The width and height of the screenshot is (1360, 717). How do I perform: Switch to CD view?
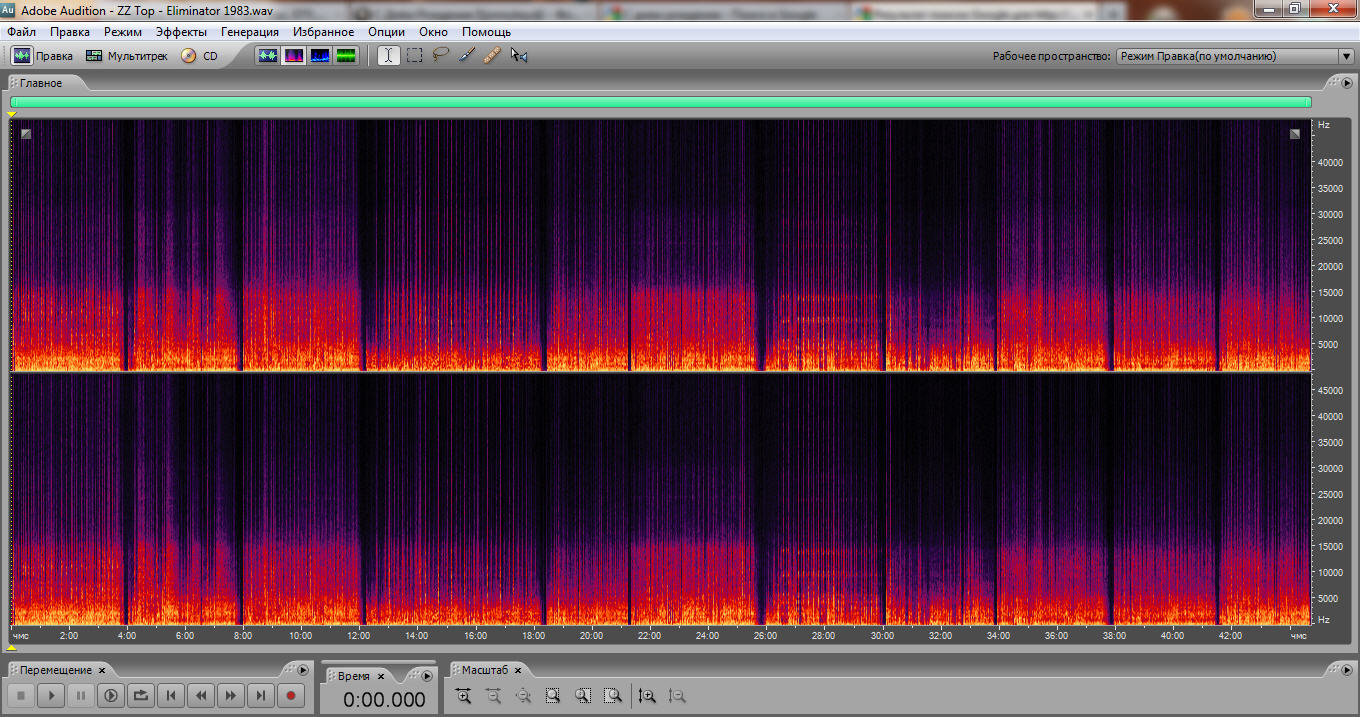coord(199,56)
